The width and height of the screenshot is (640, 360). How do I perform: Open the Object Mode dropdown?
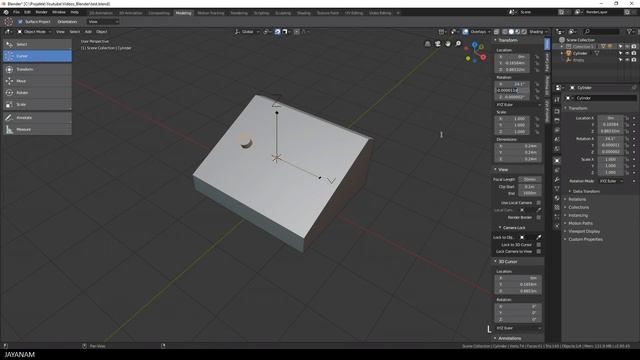click(x=34, y=32)
